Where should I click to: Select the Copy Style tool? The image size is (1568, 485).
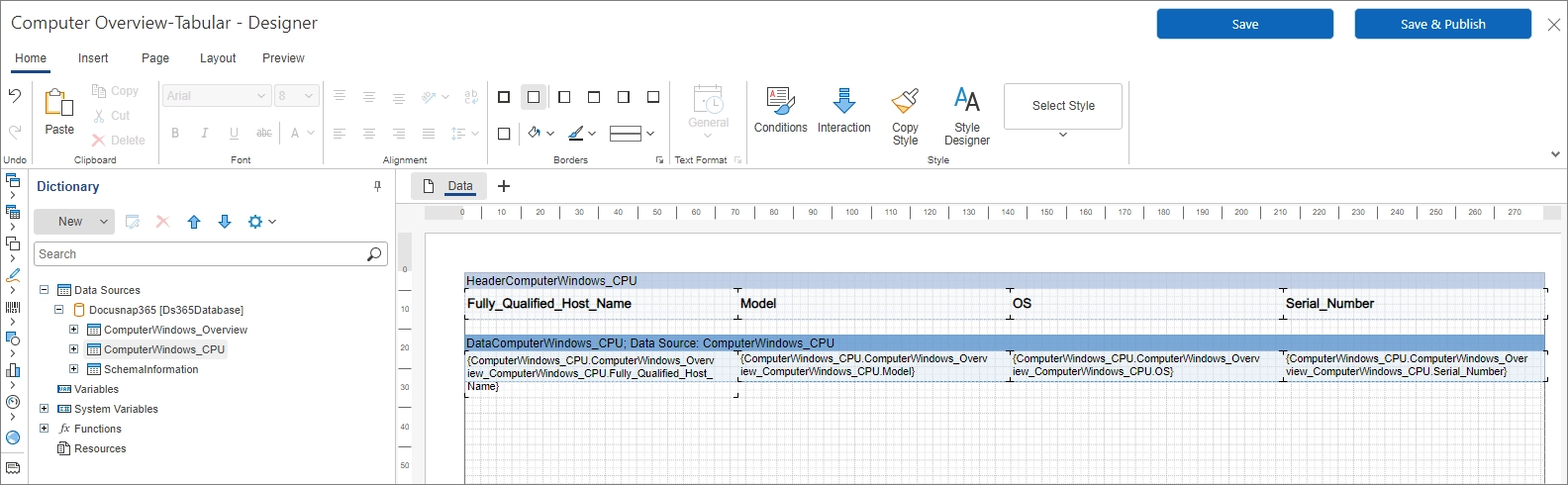[905, 102]
